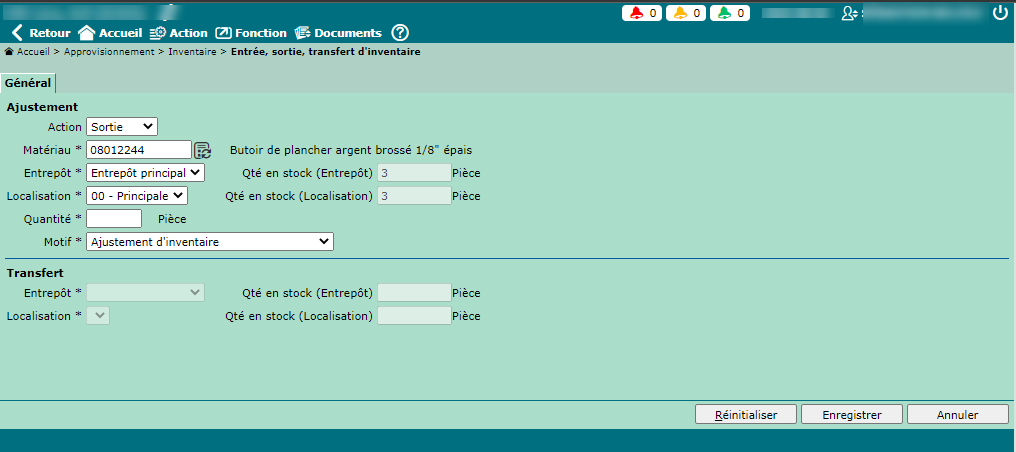
Task: Open the Action dropdown set to Sortie
Action: [122, 126]
